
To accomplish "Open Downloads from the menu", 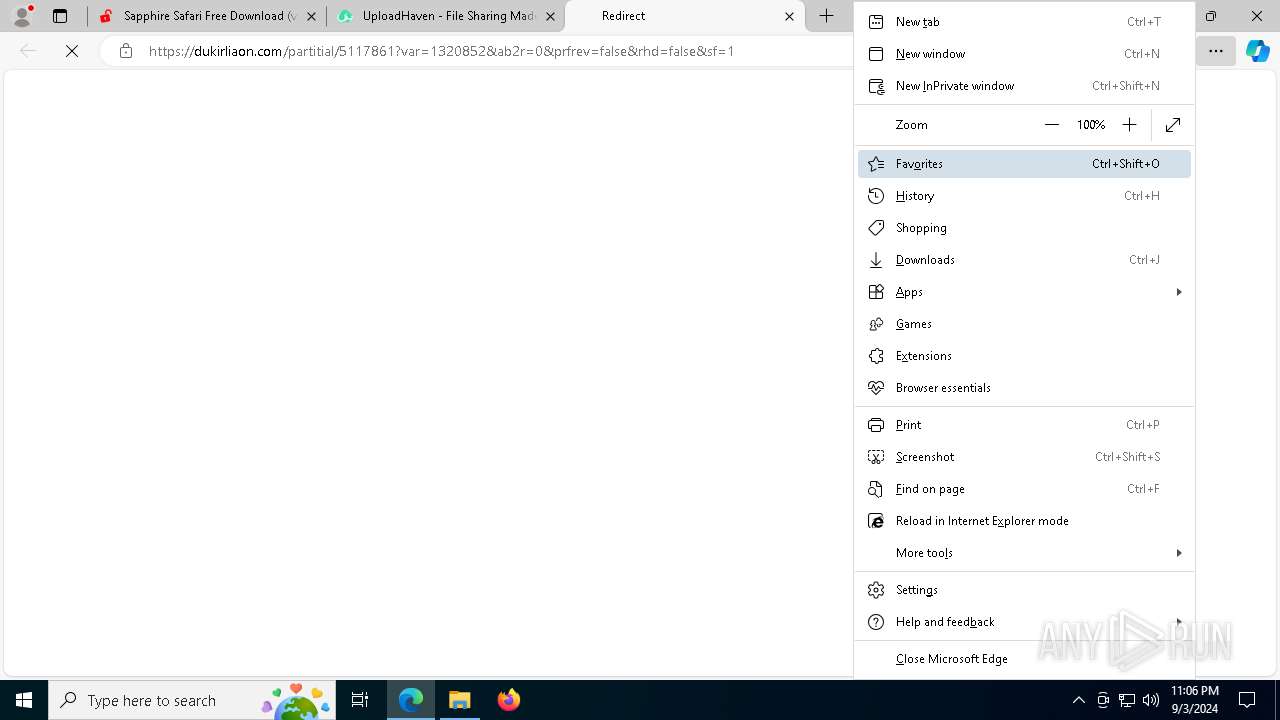I will point(1024,260).
